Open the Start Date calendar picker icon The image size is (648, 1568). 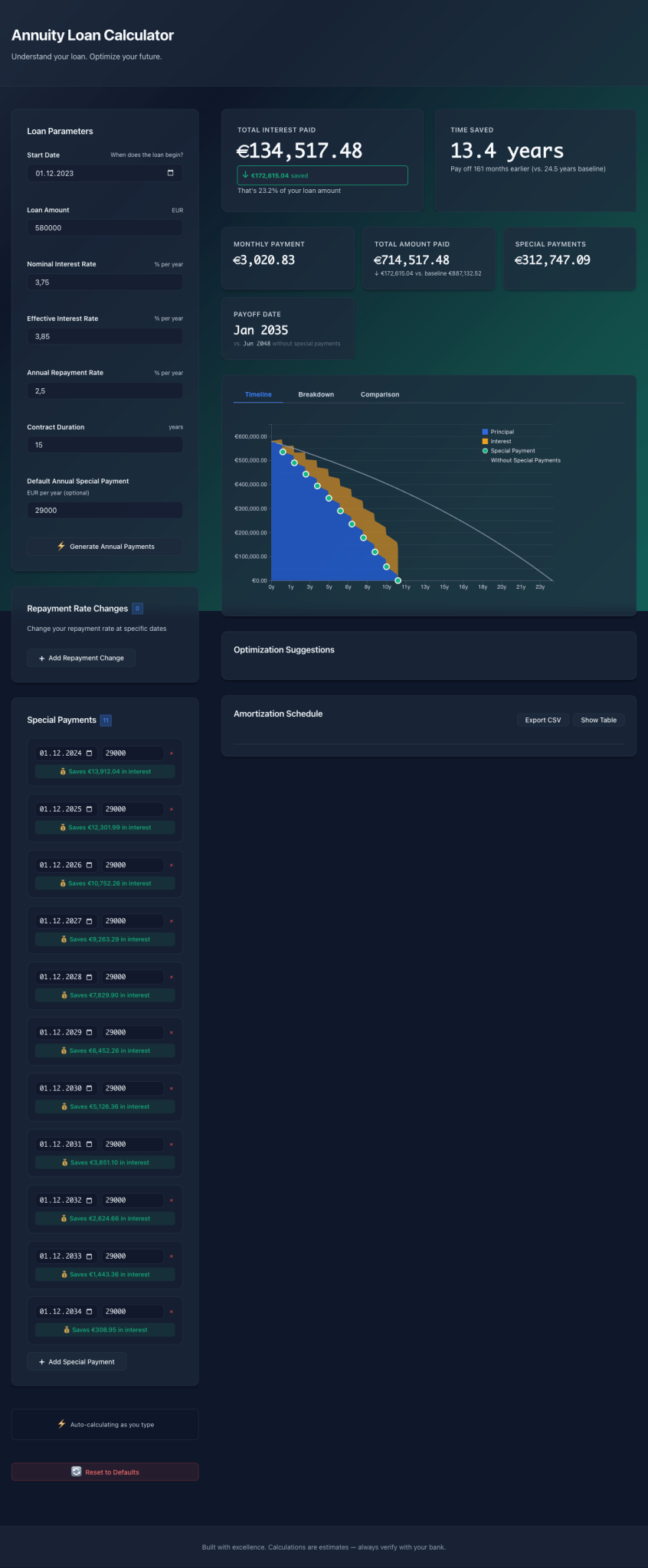pos(170,173)
